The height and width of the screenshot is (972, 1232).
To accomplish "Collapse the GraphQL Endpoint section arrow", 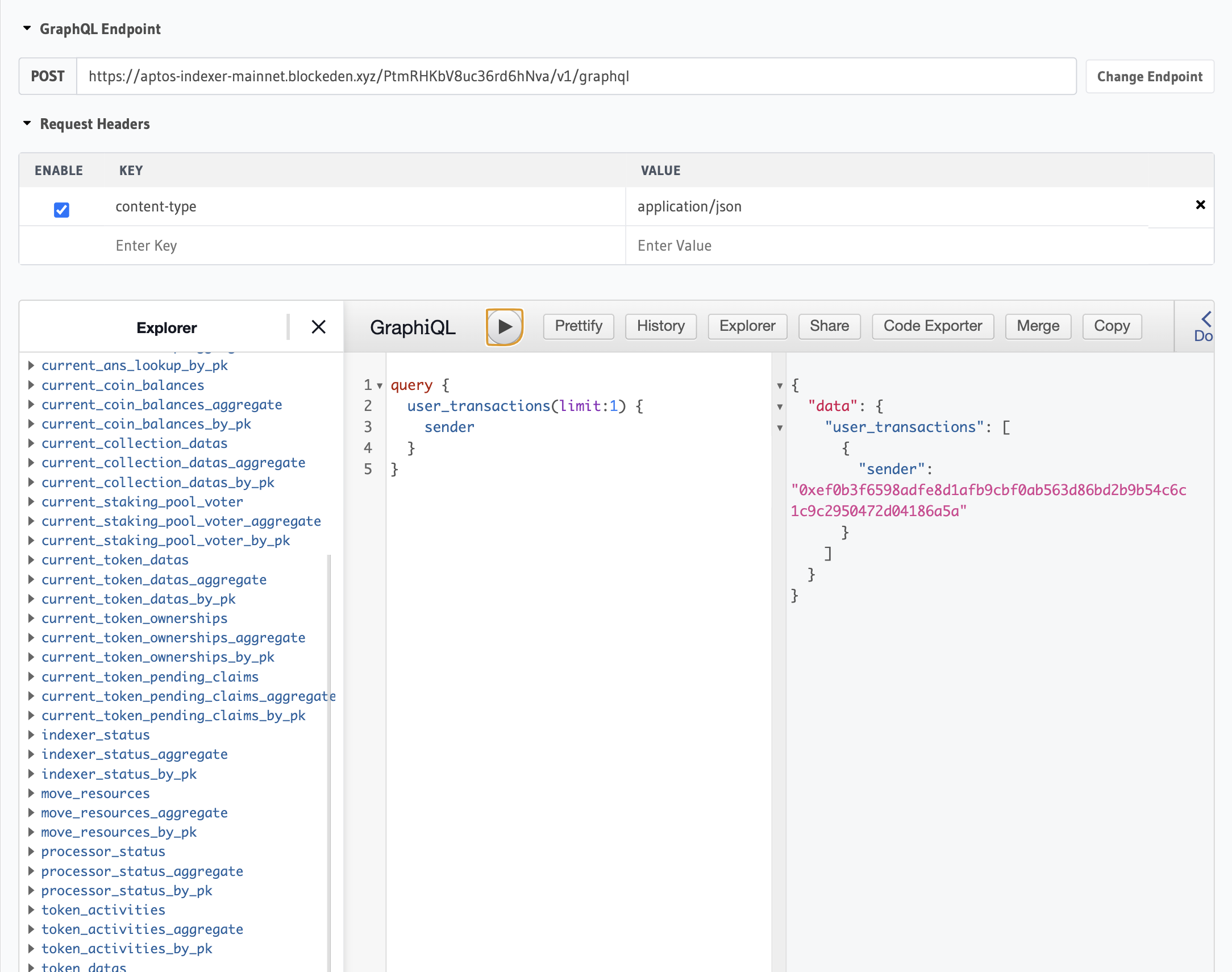I will pos(27,28).
